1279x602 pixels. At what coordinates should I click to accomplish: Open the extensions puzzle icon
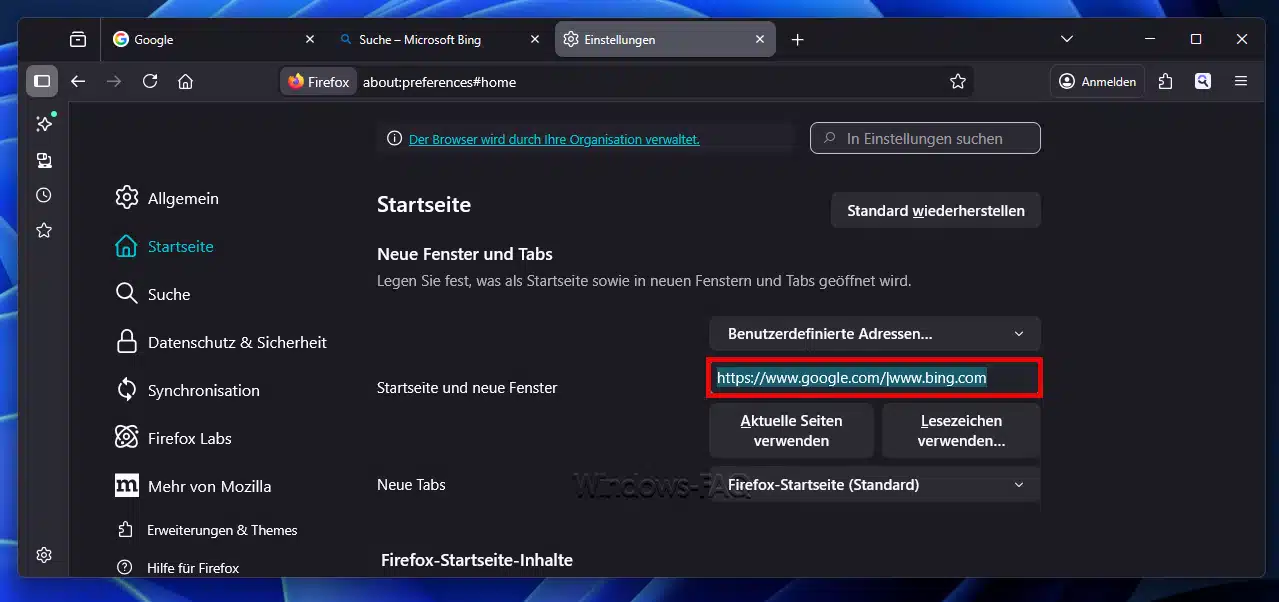click(1165, 81)
